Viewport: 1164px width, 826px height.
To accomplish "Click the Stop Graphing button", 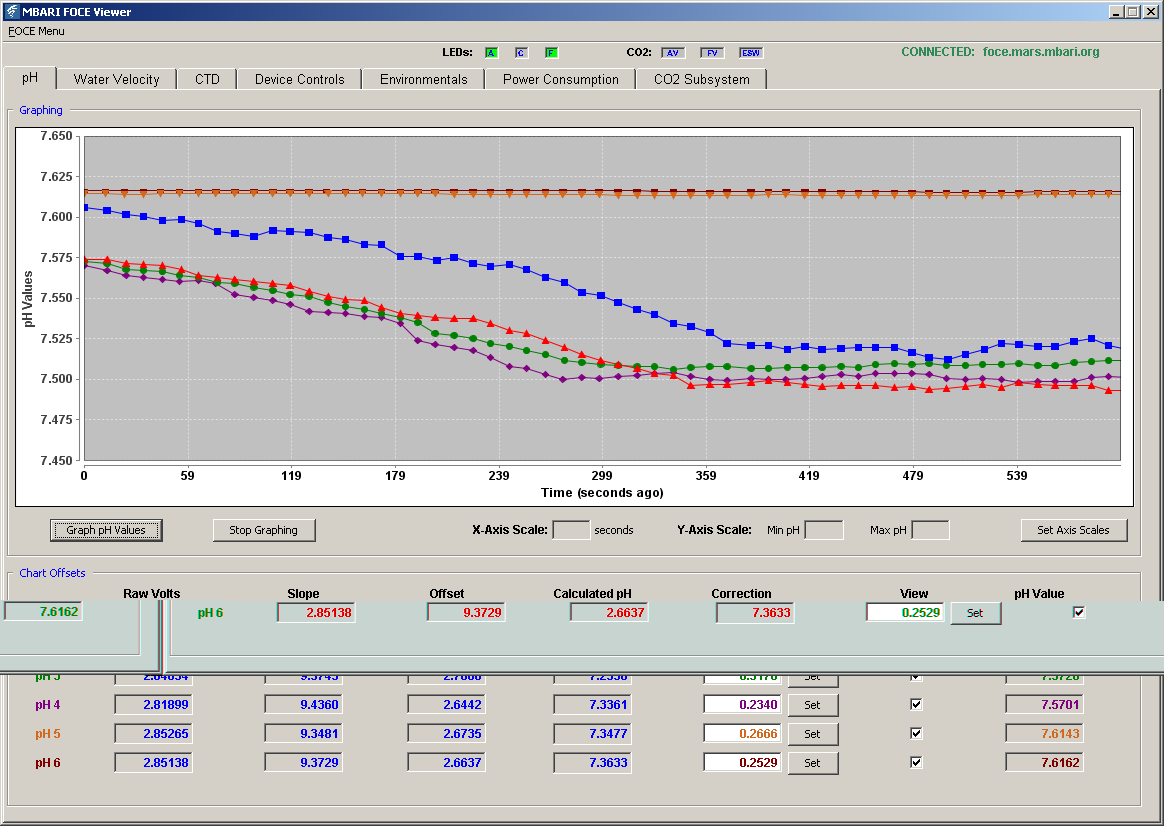I will click(264, 530).
